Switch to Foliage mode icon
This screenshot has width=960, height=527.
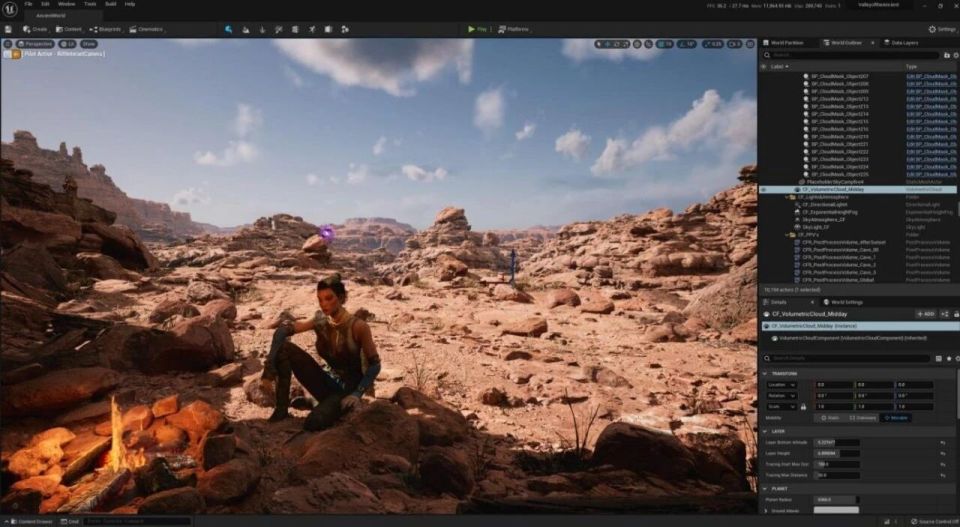click(x=262, y=29)
